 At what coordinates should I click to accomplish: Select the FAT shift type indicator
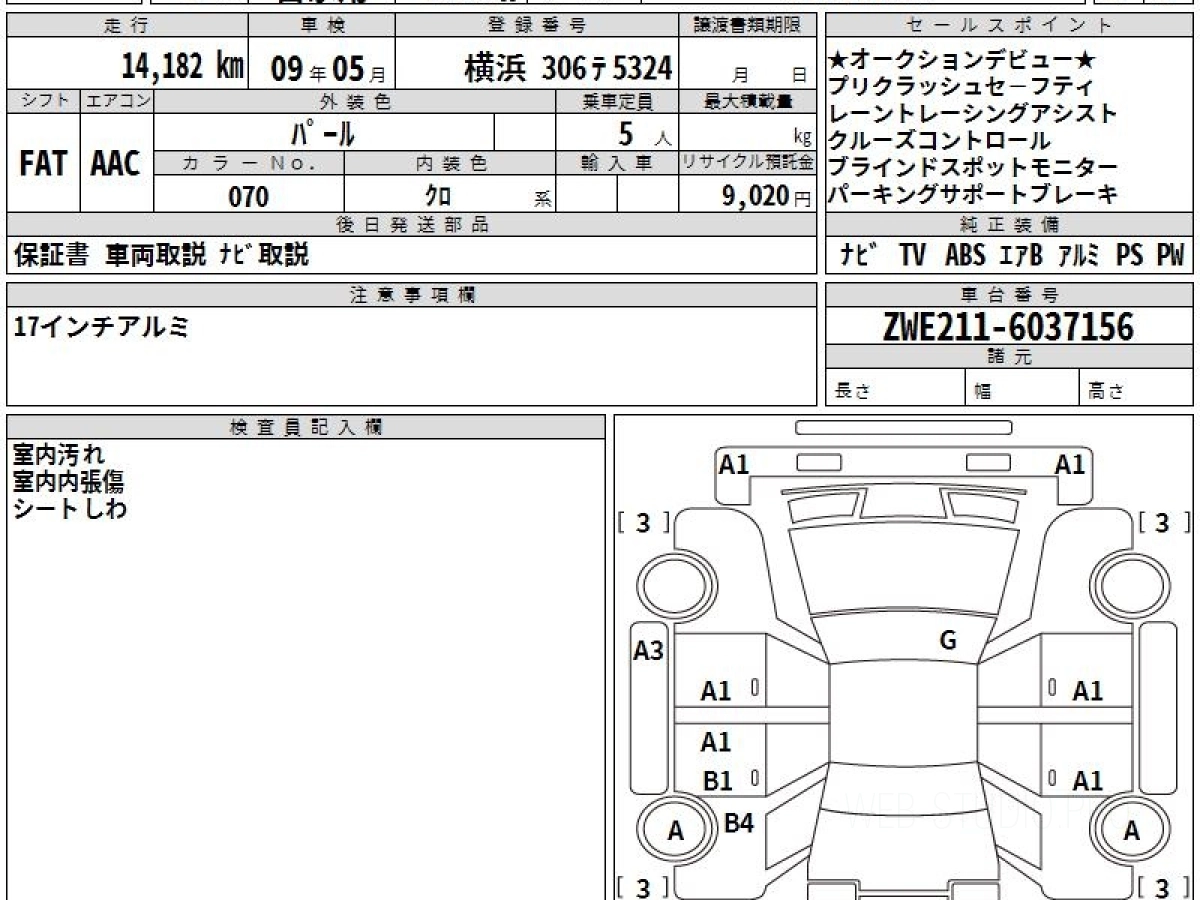tap(43, 164)
